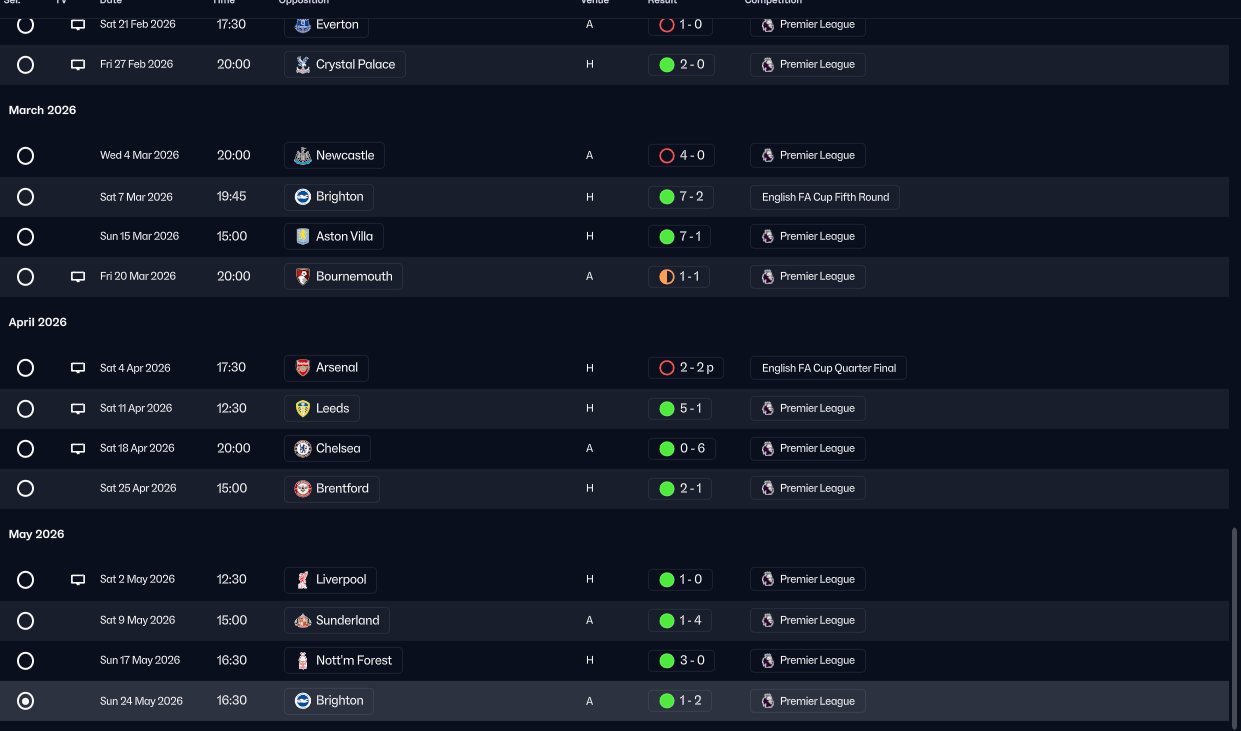Click the Aston Villa club crest
Screen dimensions: 1241x731
[x=303, y=237]
